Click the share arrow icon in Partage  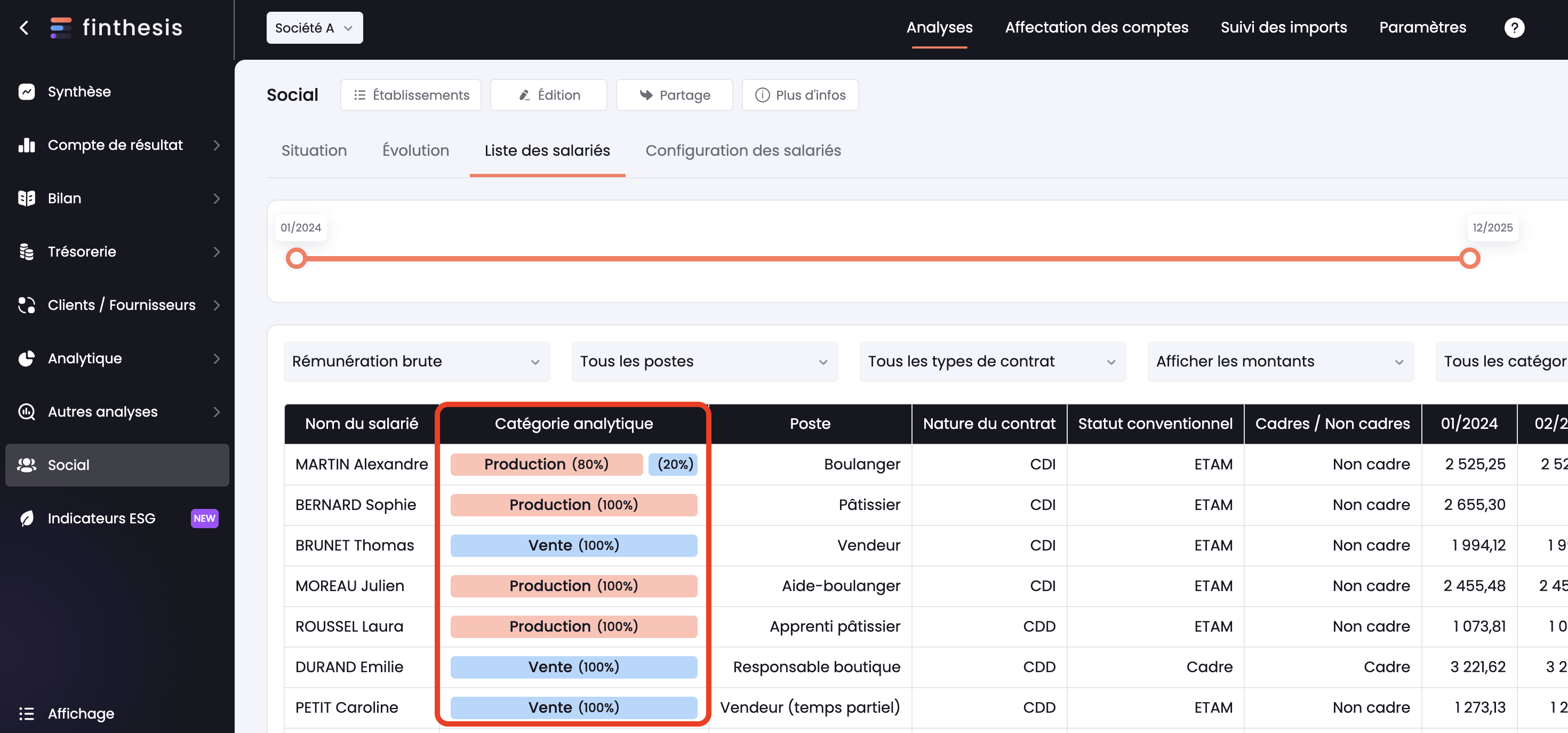(646, 95)
